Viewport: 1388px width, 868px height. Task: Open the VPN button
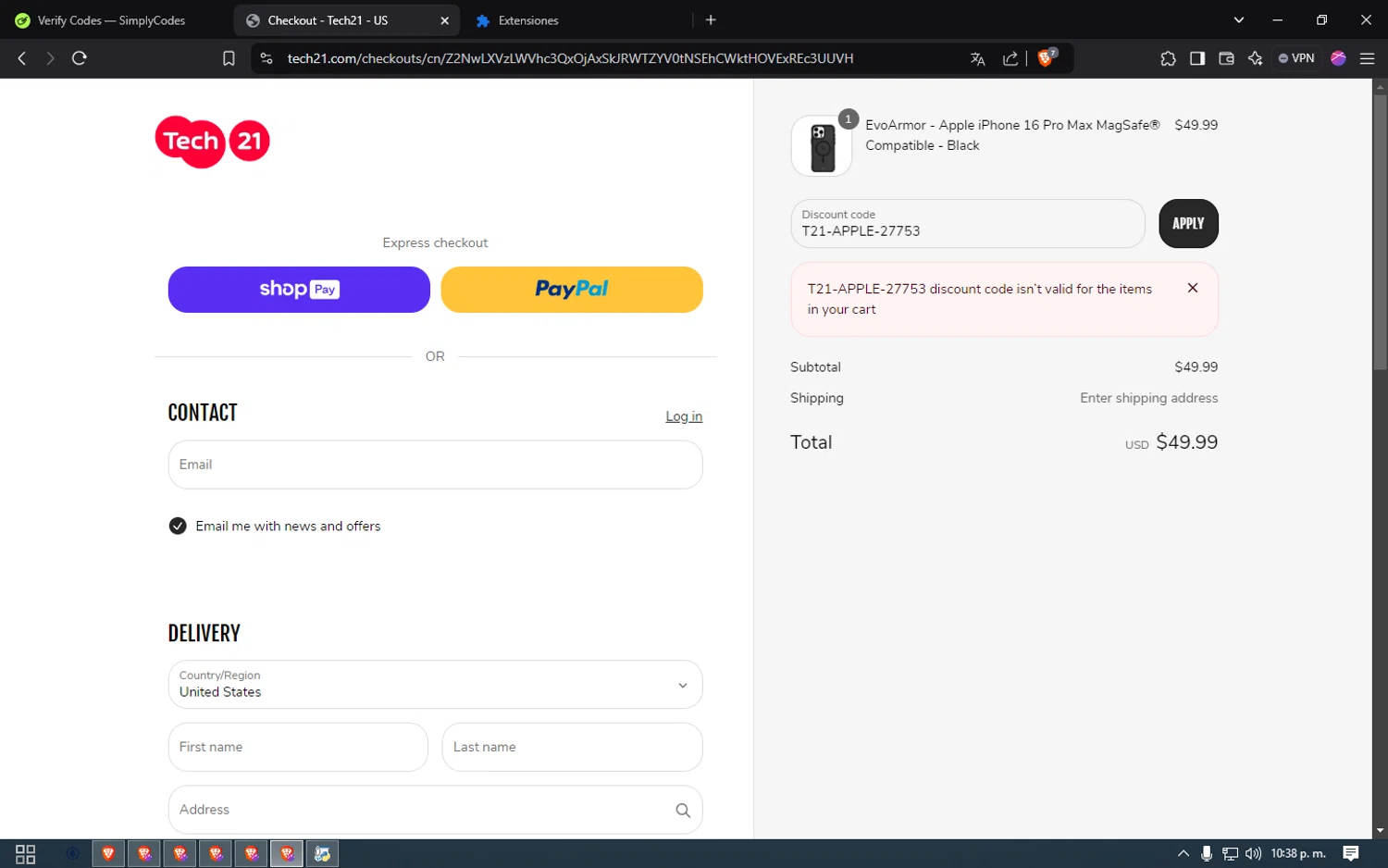pos(1296,58)
